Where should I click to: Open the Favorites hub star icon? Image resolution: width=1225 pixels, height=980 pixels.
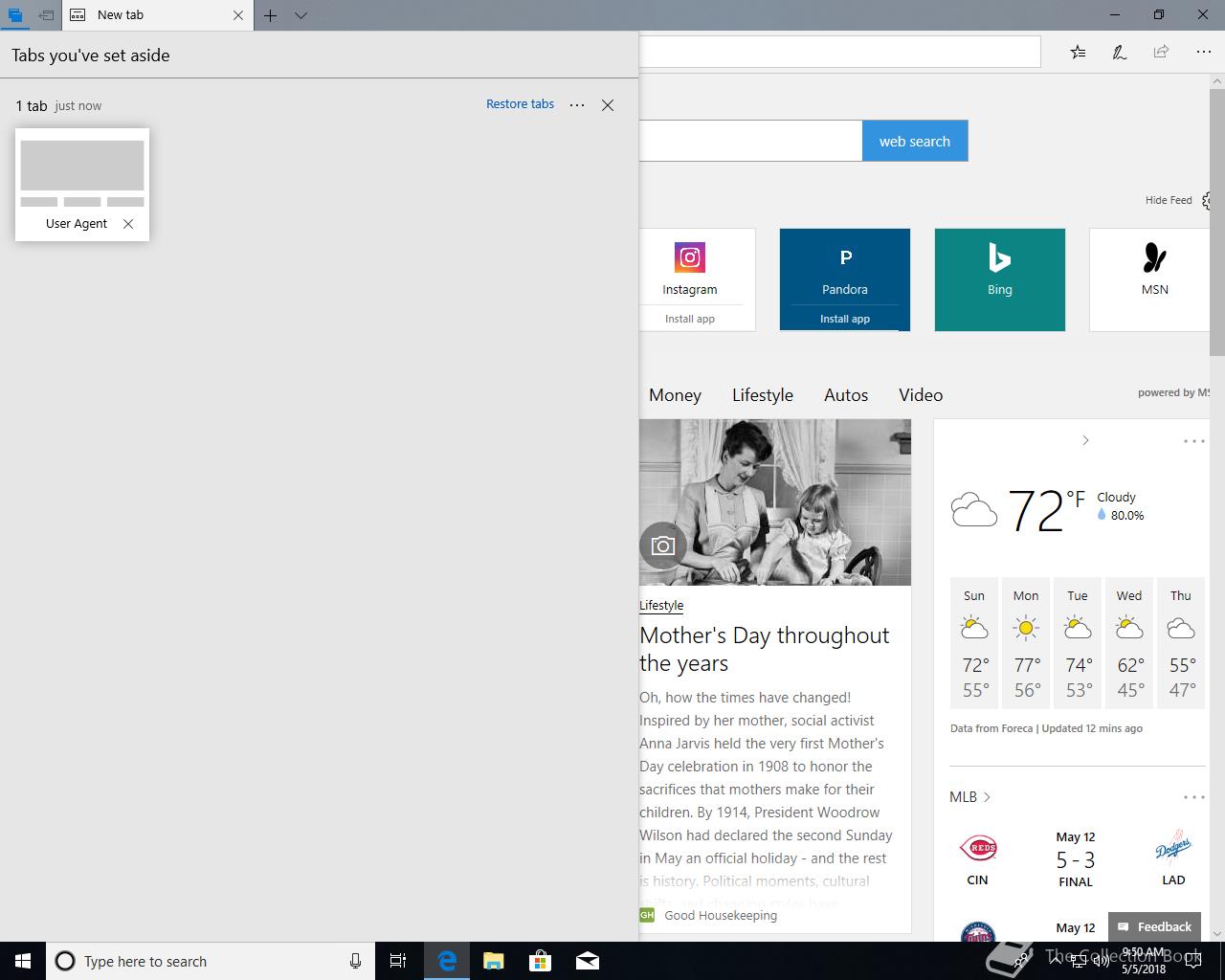point(1078,52)
